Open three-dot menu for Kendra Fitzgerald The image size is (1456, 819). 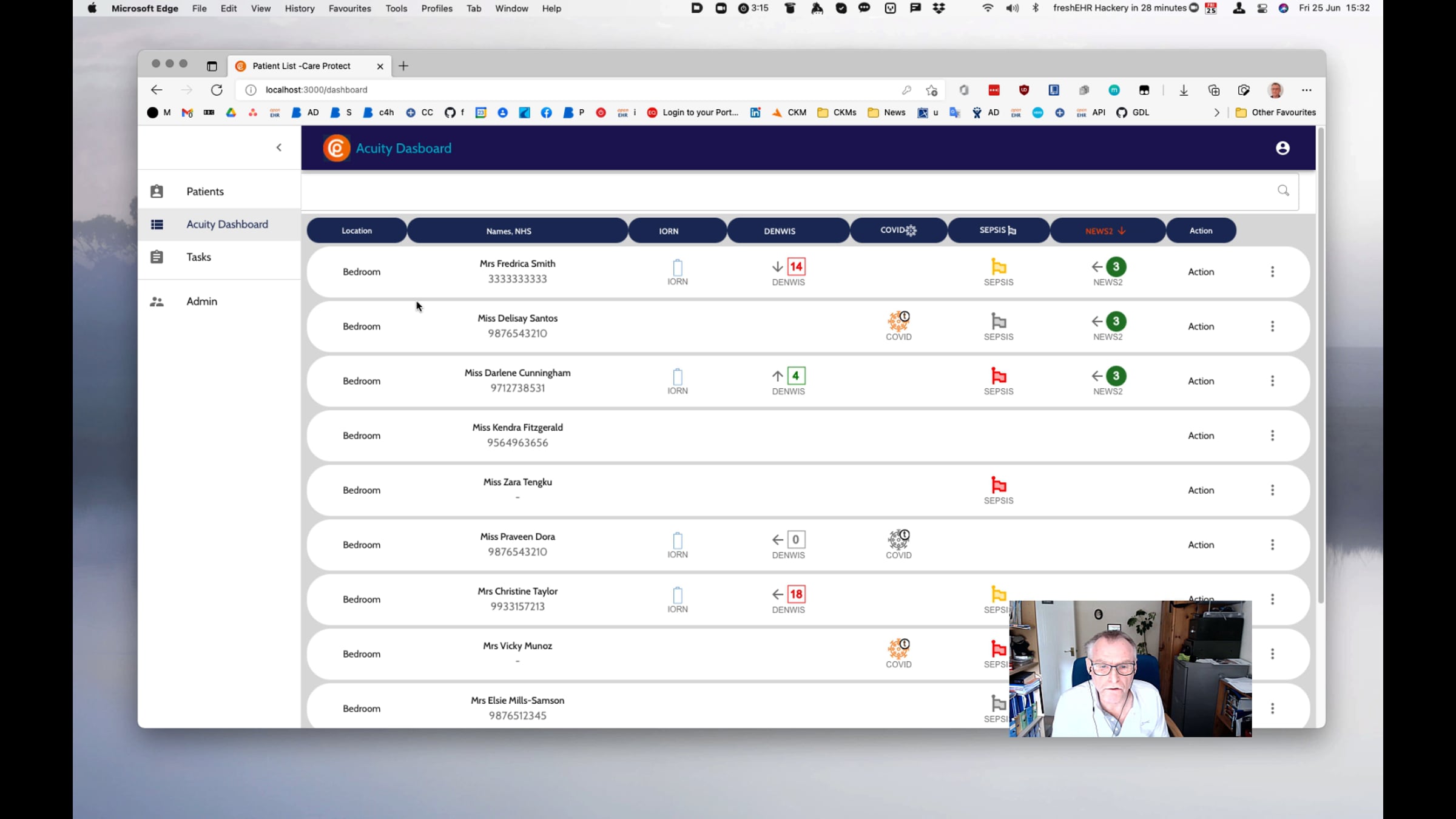pos(1272,436)
